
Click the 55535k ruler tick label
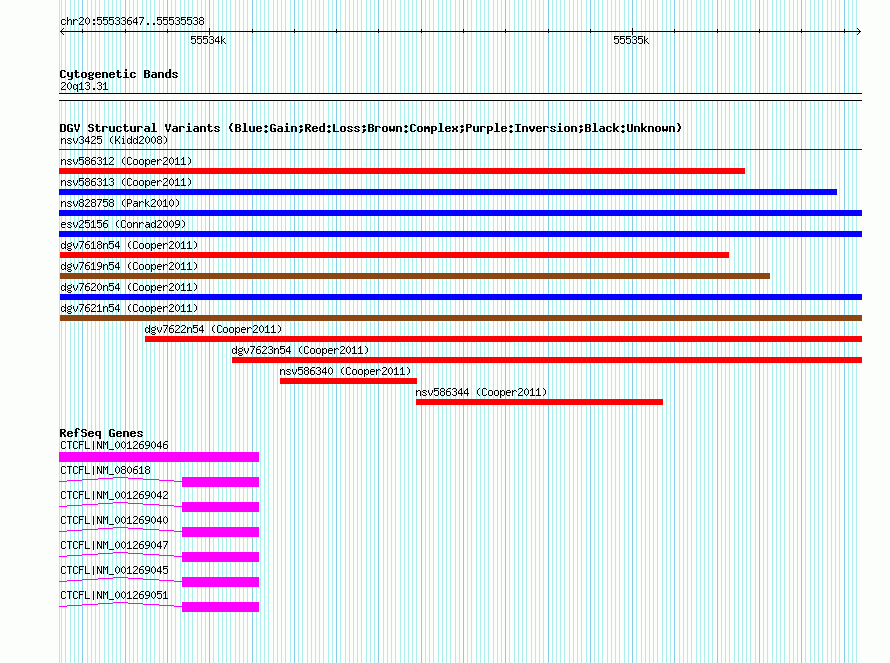point(631,40)
